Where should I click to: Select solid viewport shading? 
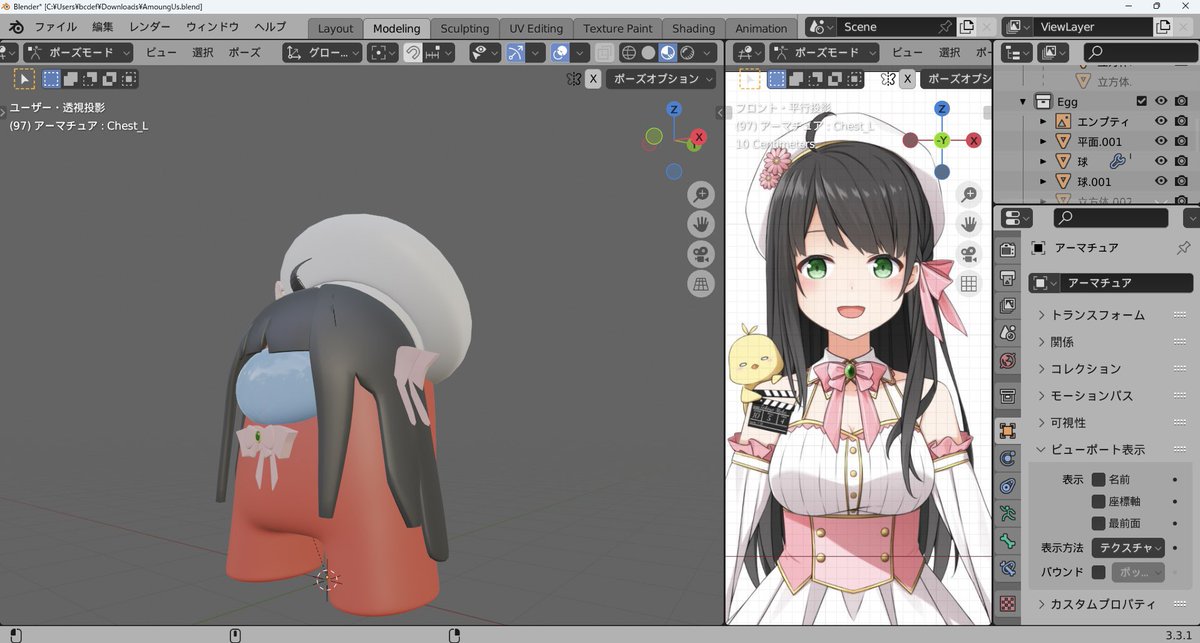point(648,53)
